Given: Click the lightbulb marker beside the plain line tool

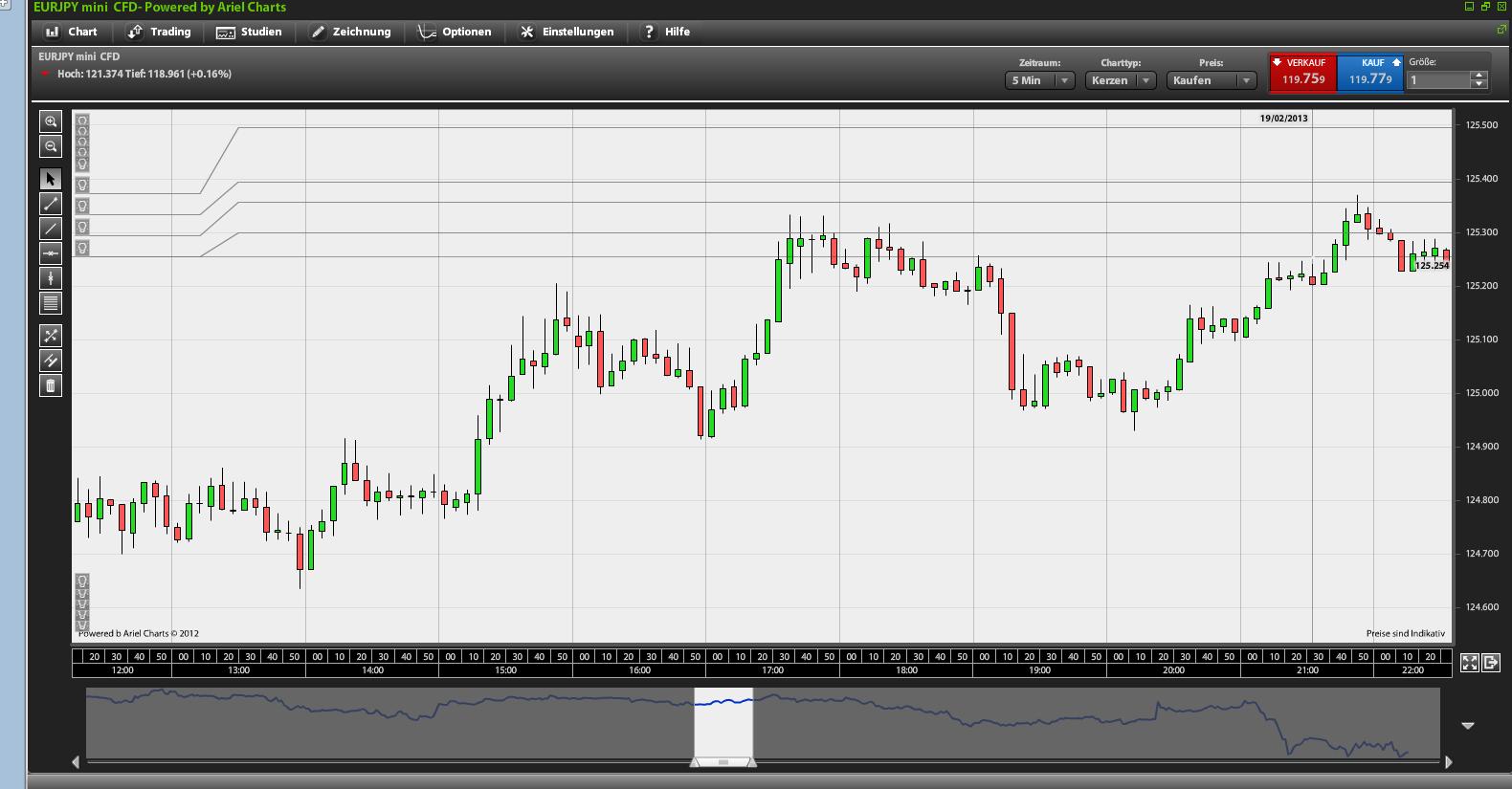Looking at the screenshot, I should (82, 227).
